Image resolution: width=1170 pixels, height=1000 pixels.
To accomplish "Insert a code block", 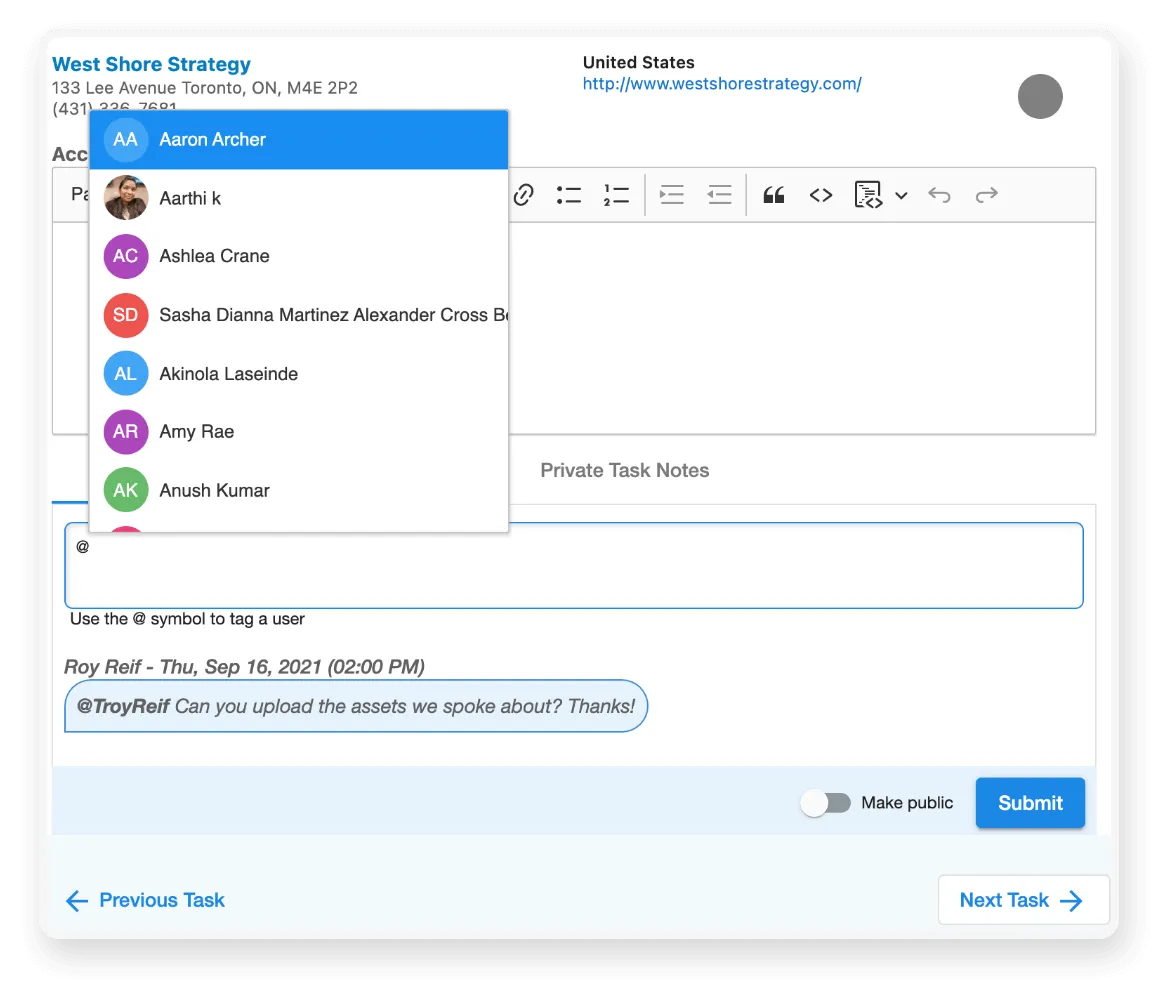I will (869, 195).
